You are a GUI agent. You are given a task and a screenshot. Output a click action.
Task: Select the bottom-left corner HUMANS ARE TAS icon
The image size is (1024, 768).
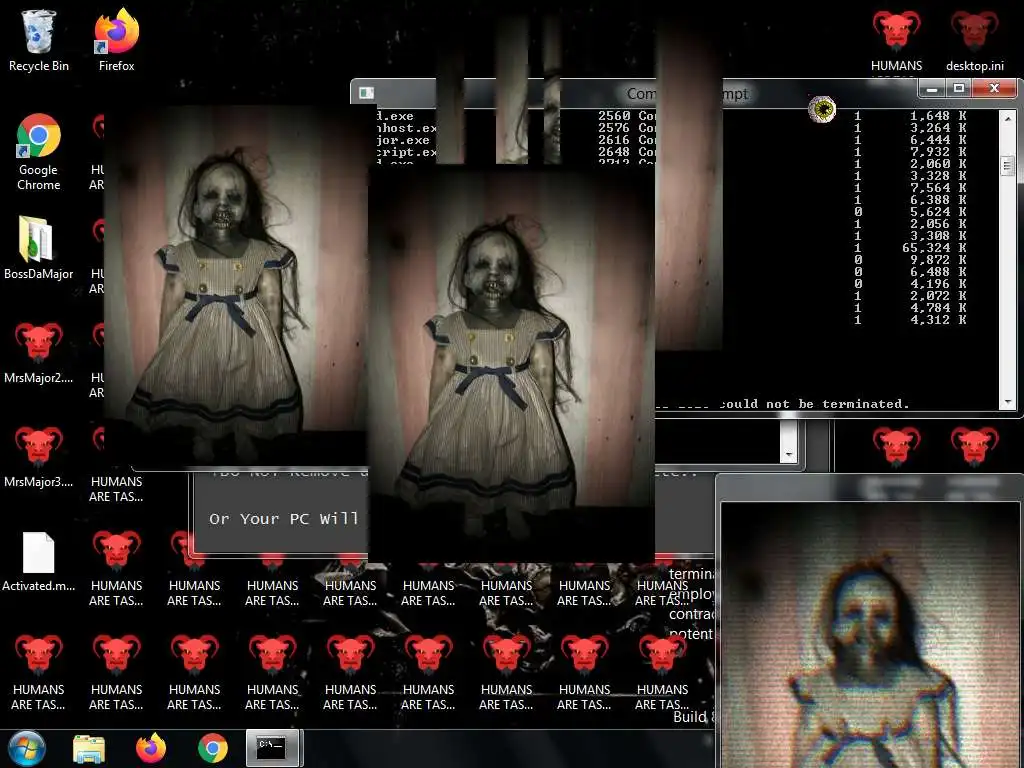[39, 673]
